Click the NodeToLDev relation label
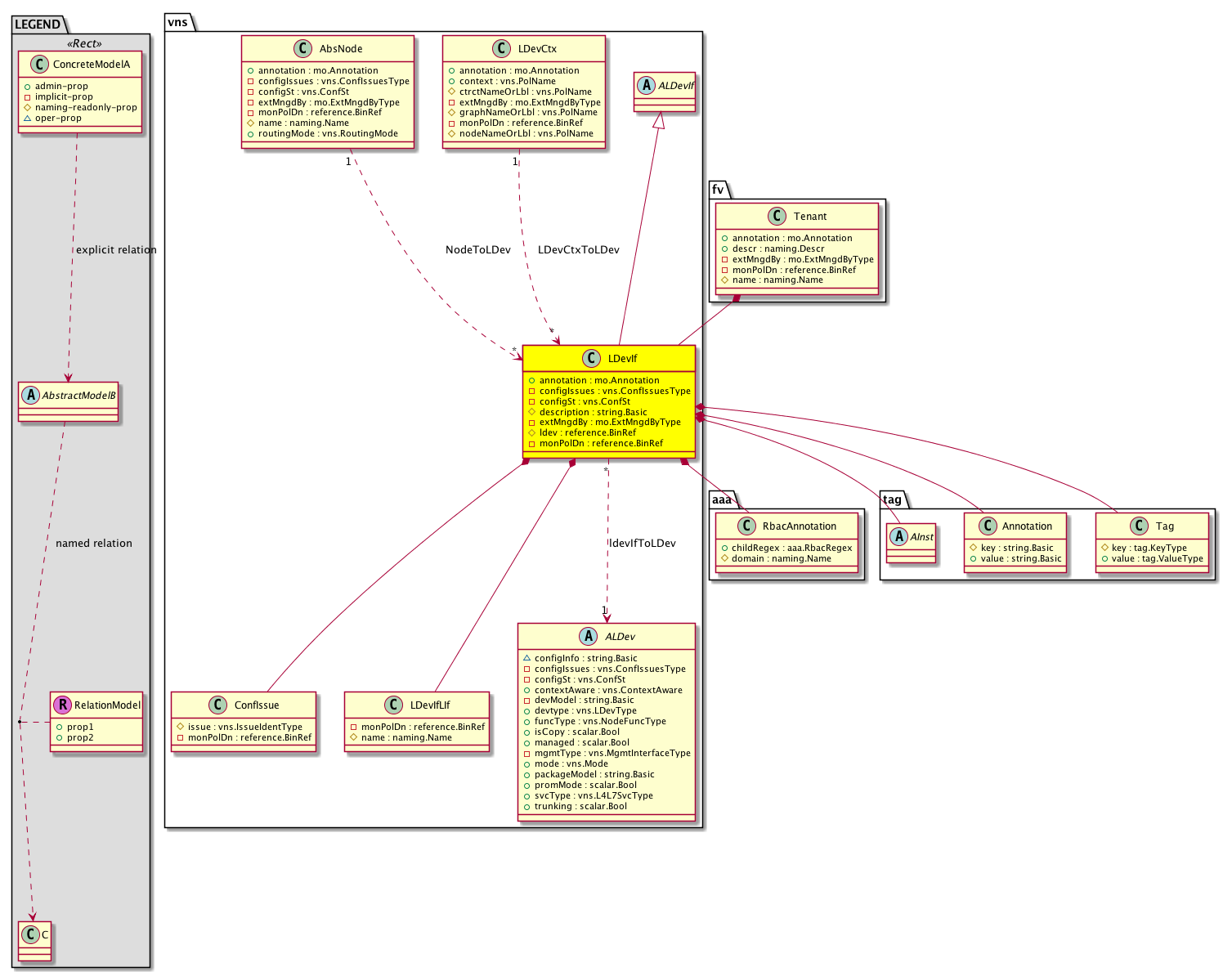This screenshot has width=1232, height=976. (x=477, y=250)
